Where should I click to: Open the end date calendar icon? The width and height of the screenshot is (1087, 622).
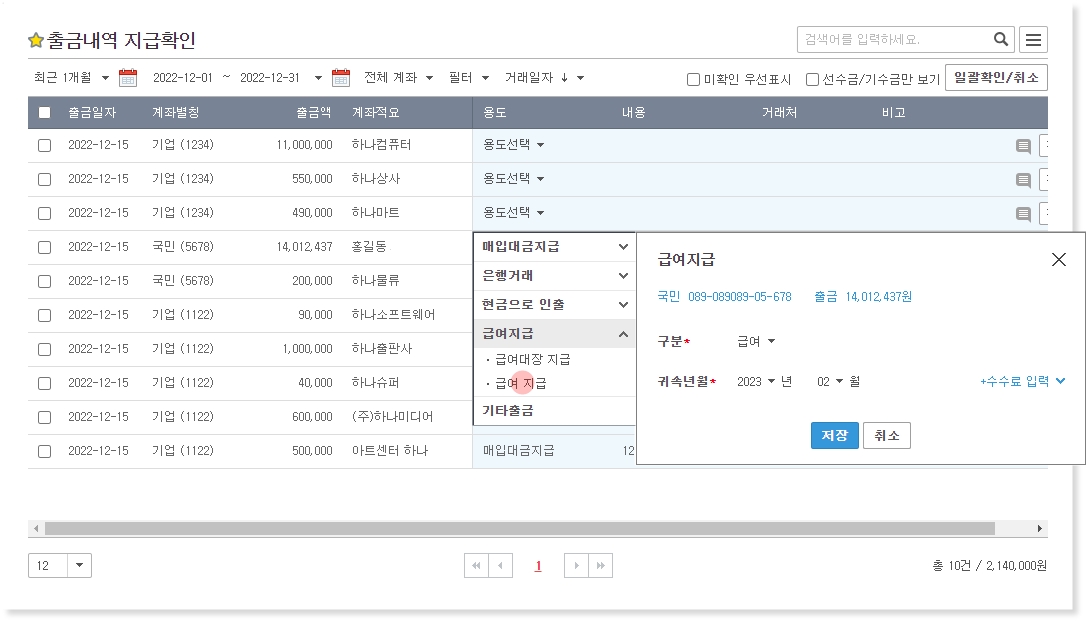[341, 78]
